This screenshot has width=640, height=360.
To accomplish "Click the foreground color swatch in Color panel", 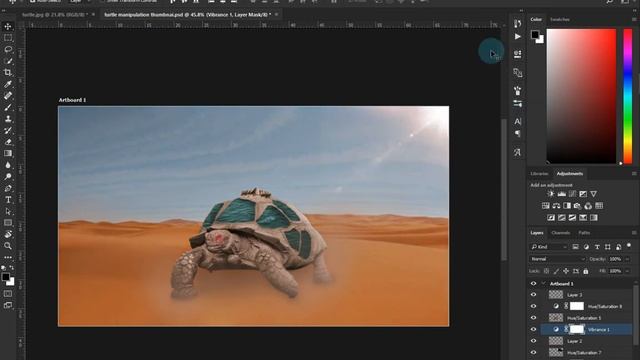I will click(535, 35).
